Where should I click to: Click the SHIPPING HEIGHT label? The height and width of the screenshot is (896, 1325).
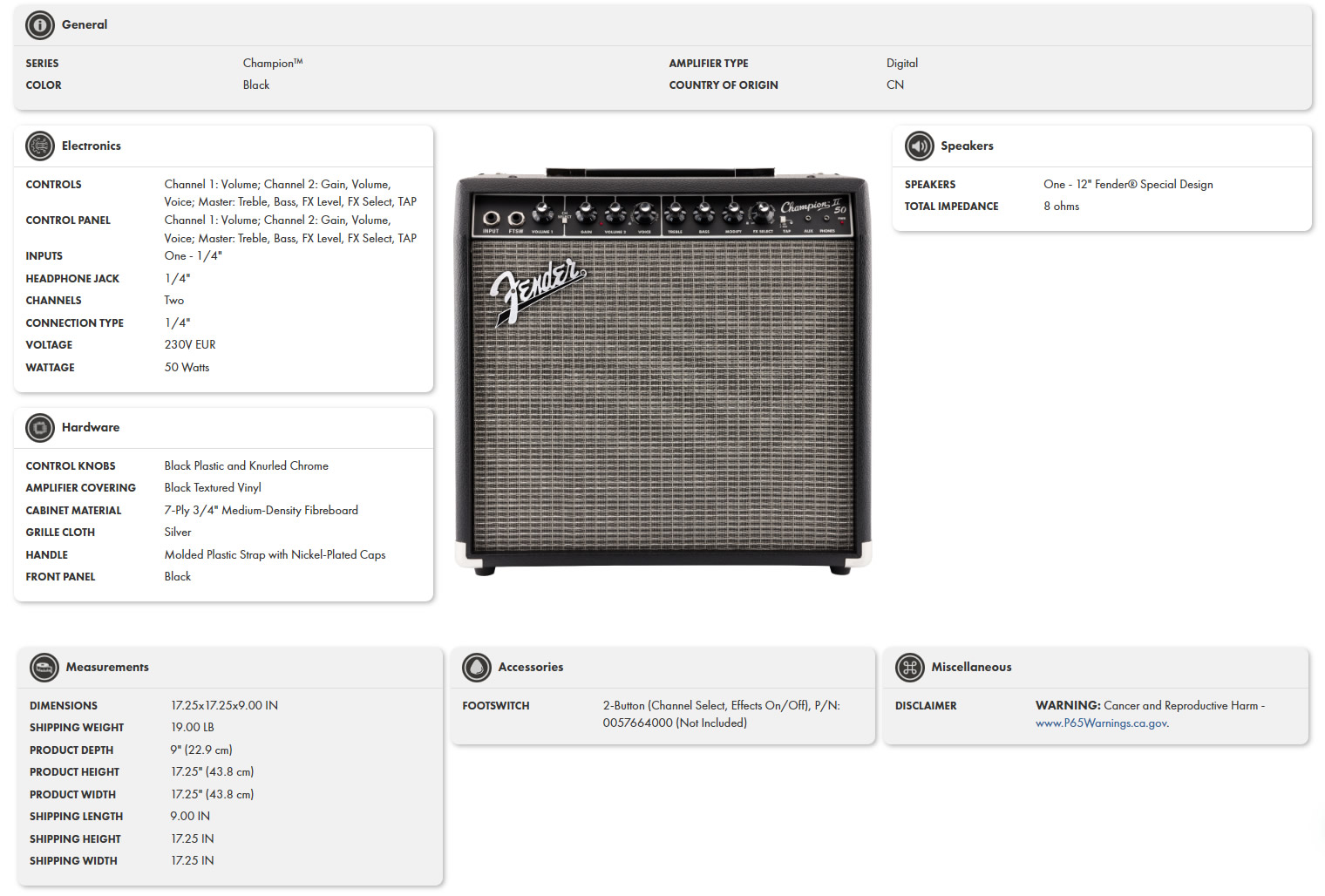[x=75, y=839]
